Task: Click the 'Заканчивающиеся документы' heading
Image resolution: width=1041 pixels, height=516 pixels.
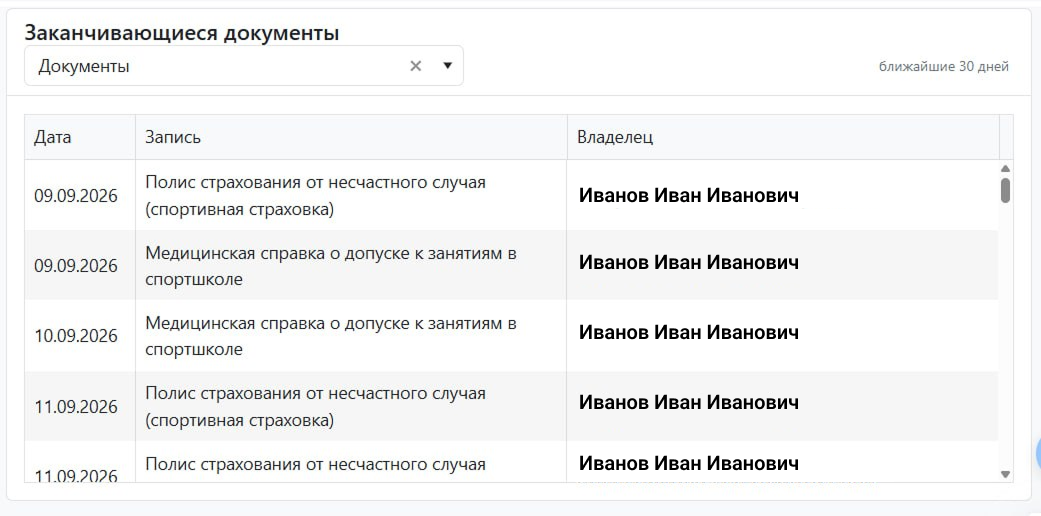Action: [x=182, y=33]
